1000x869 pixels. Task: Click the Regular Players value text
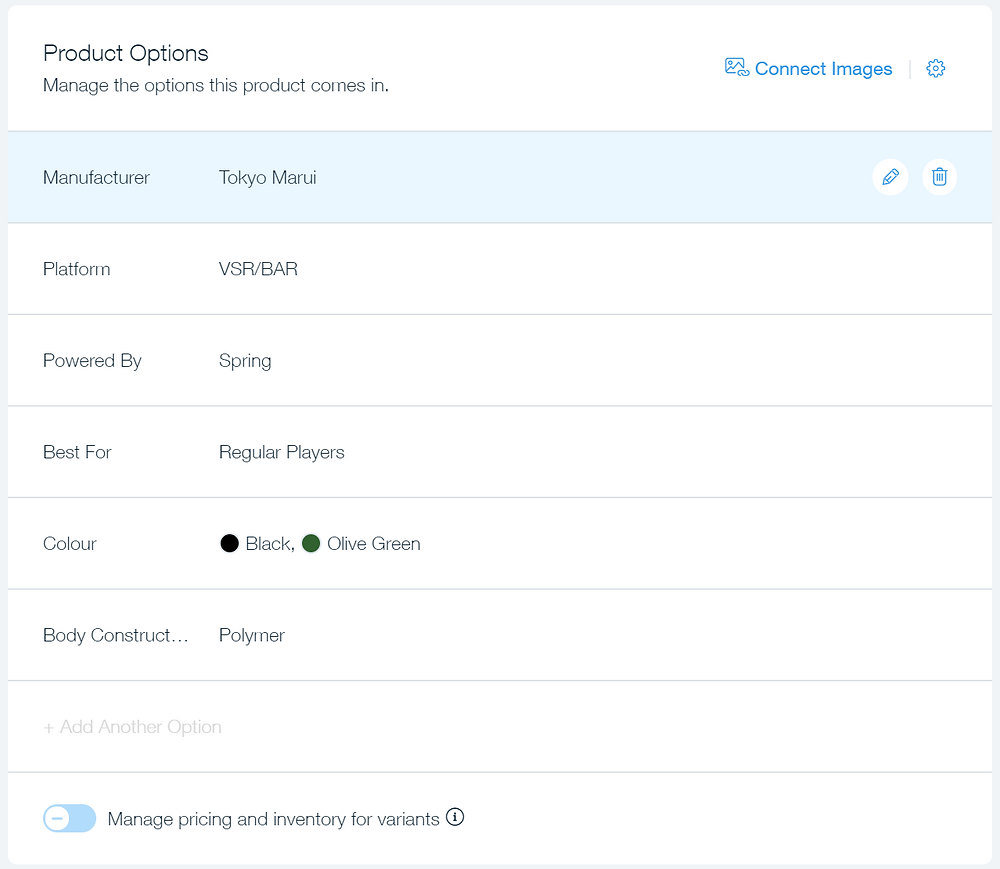coord(281,453)
